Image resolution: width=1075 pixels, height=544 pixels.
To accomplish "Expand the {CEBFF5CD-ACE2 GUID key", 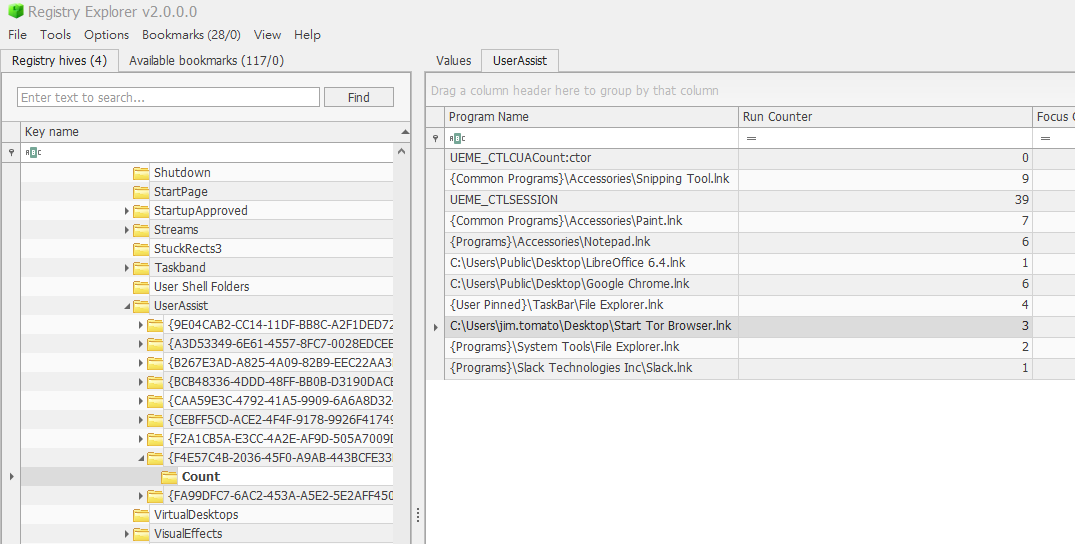I will (141, 420).
